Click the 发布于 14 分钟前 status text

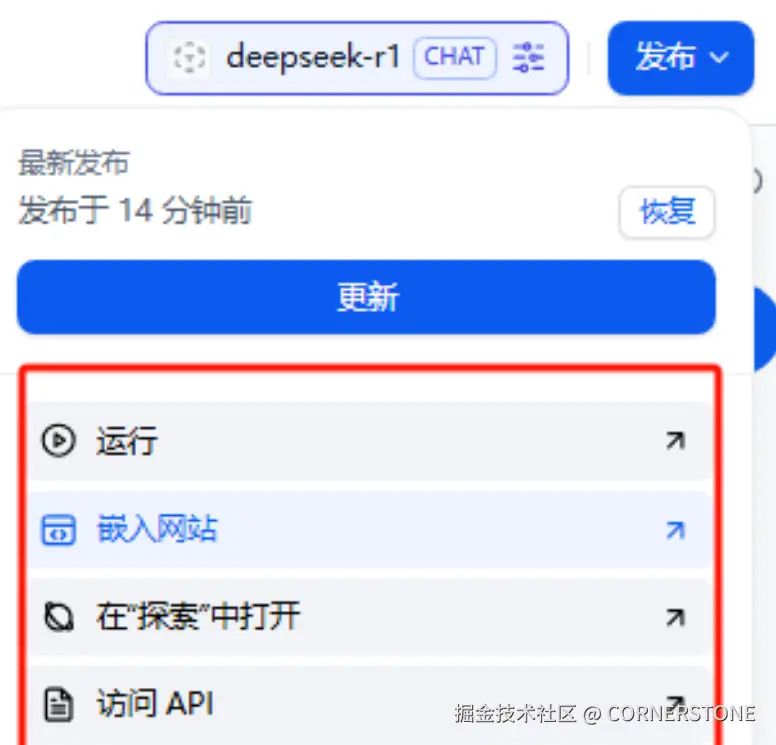[135, 210]
